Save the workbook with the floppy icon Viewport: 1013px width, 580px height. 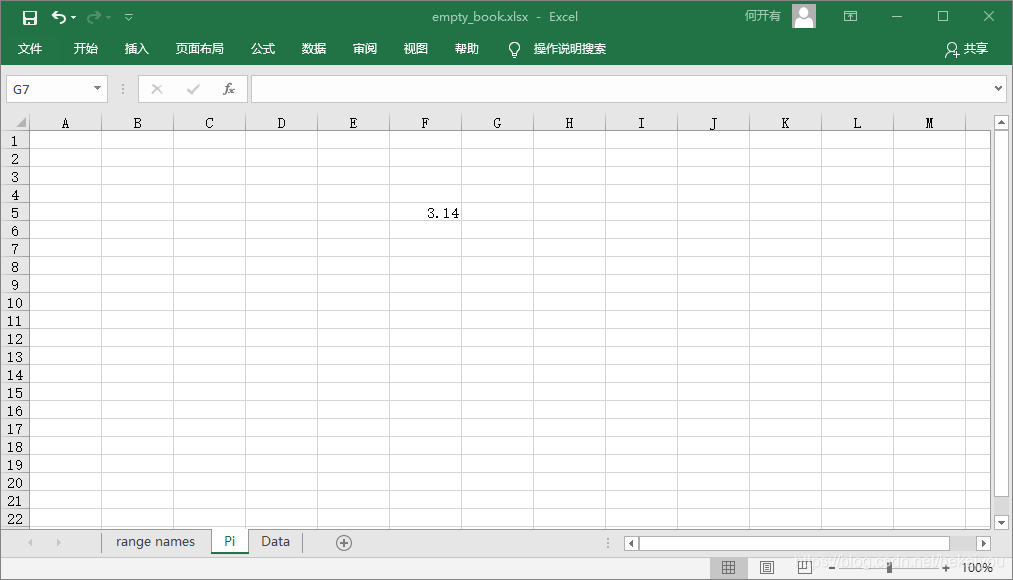[30, 17]
